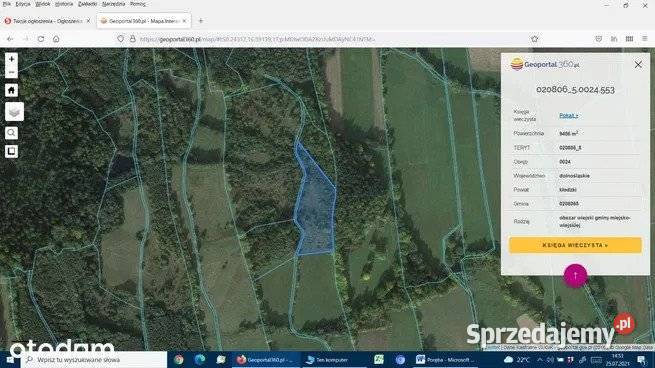Open the browser library icon
655x368 pixels.
pyautogui.click(x=614, y=39)
